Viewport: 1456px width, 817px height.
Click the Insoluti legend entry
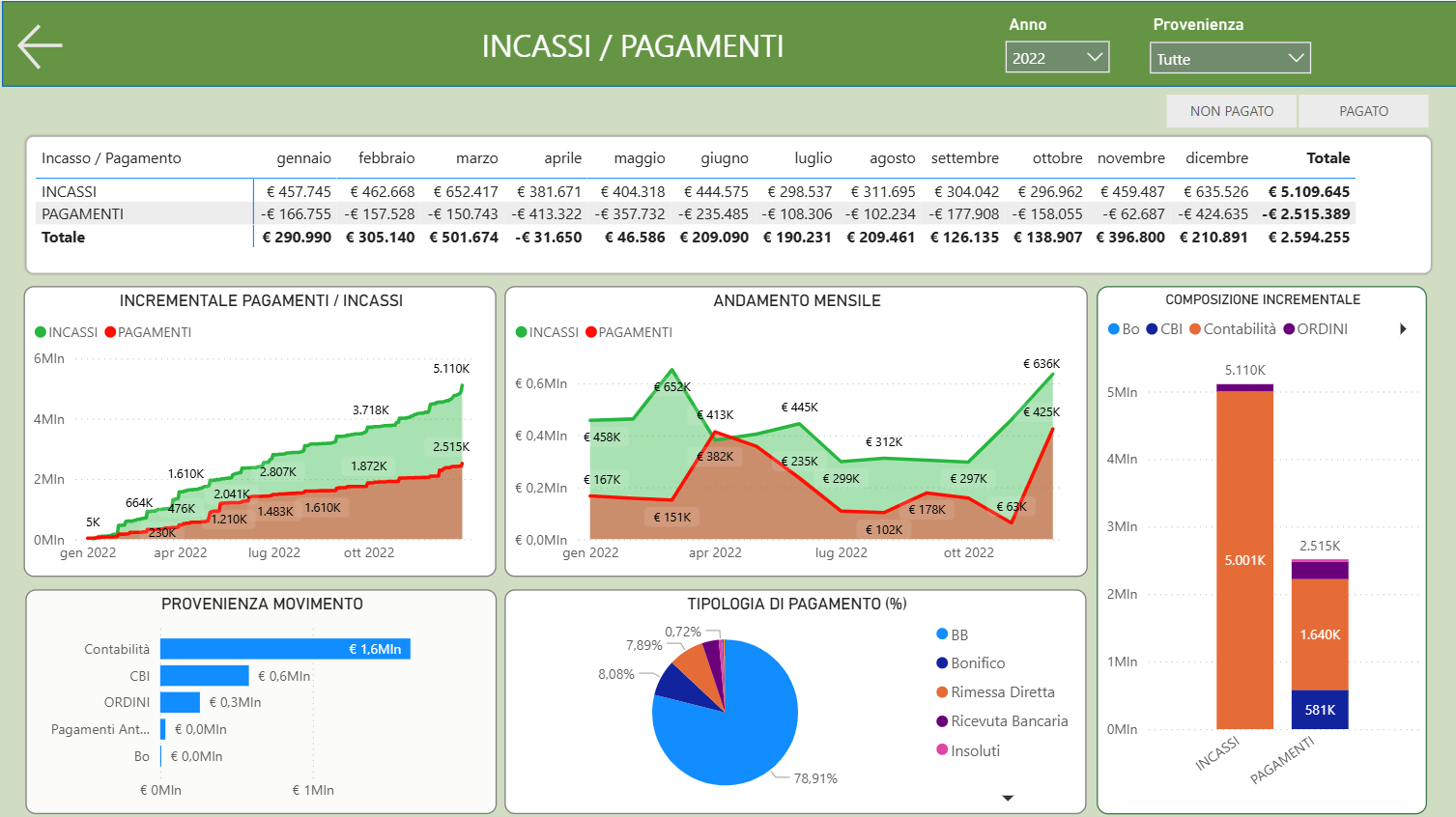(968, 750)
